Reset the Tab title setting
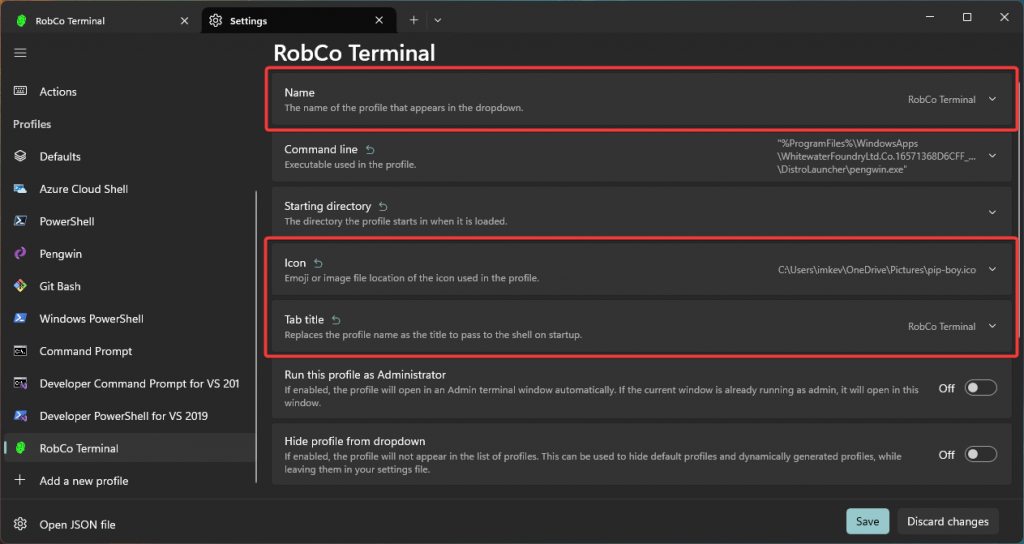The width and height of the screenshot is (1024, 544). pos(336,320)
